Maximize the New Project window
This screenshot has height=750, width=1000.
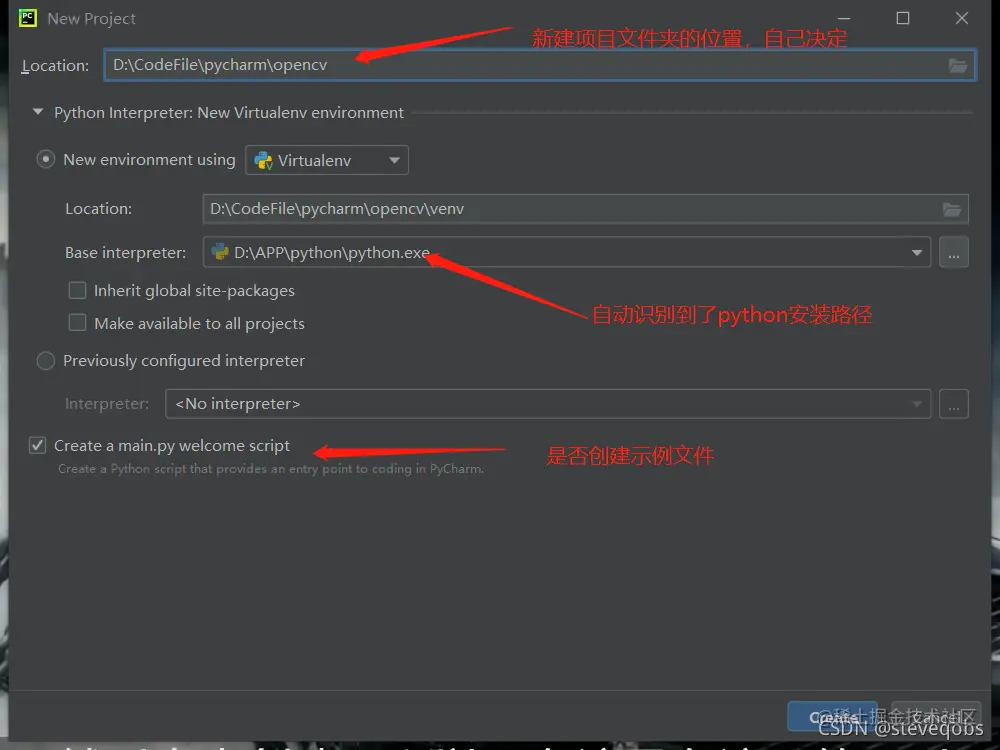click(x=902, y=18)
